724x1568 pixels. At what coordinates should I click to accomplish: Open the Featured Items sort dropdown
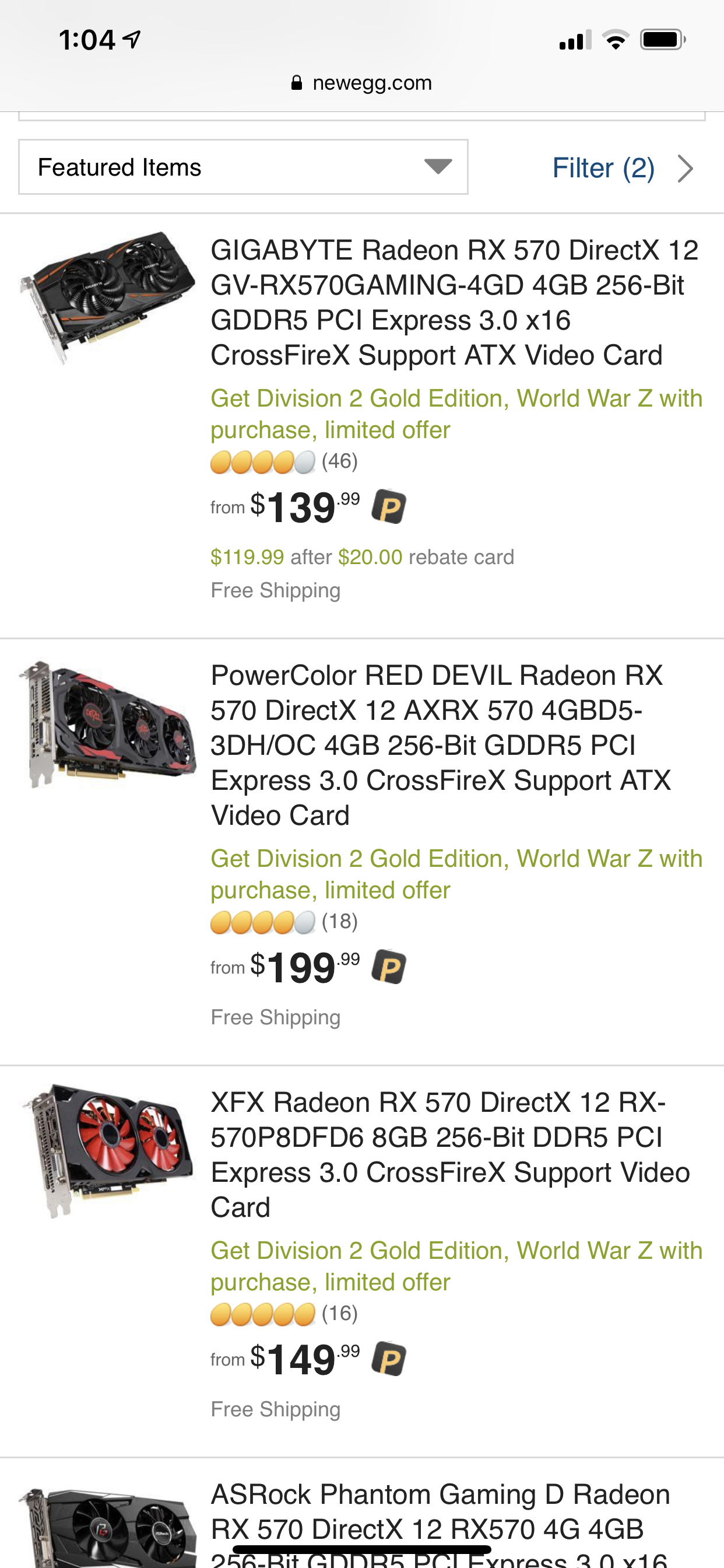coord(242,167)
